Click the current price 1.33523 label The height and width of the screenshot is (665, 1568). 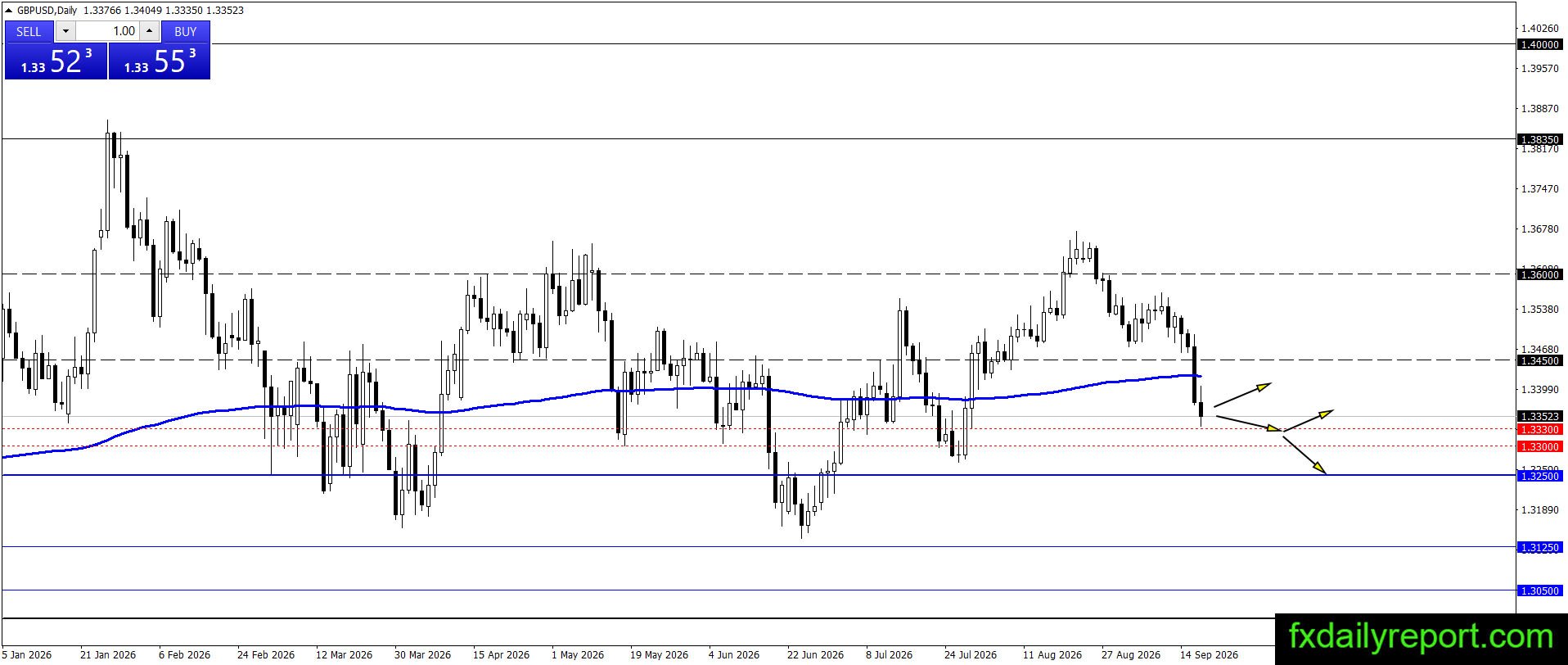point(1539,416)
